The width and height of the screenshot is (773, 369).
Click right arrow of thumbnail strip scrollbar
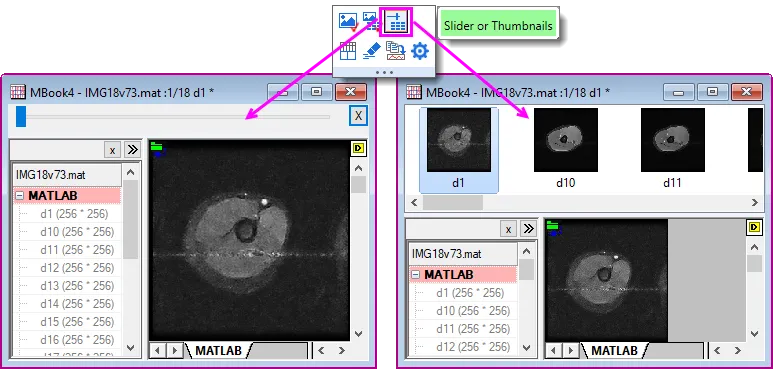[754, 202]
